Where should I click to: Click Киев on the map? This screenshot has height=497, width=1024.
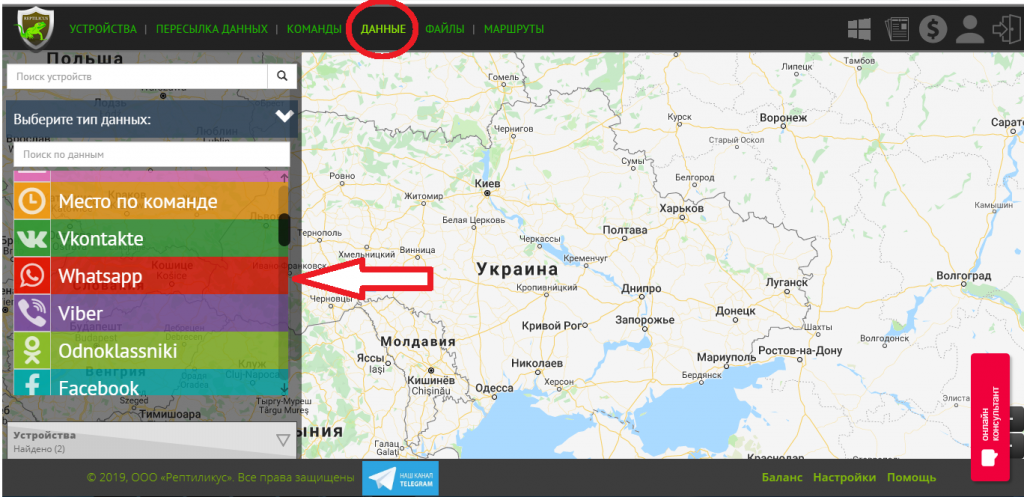point(488,185)
